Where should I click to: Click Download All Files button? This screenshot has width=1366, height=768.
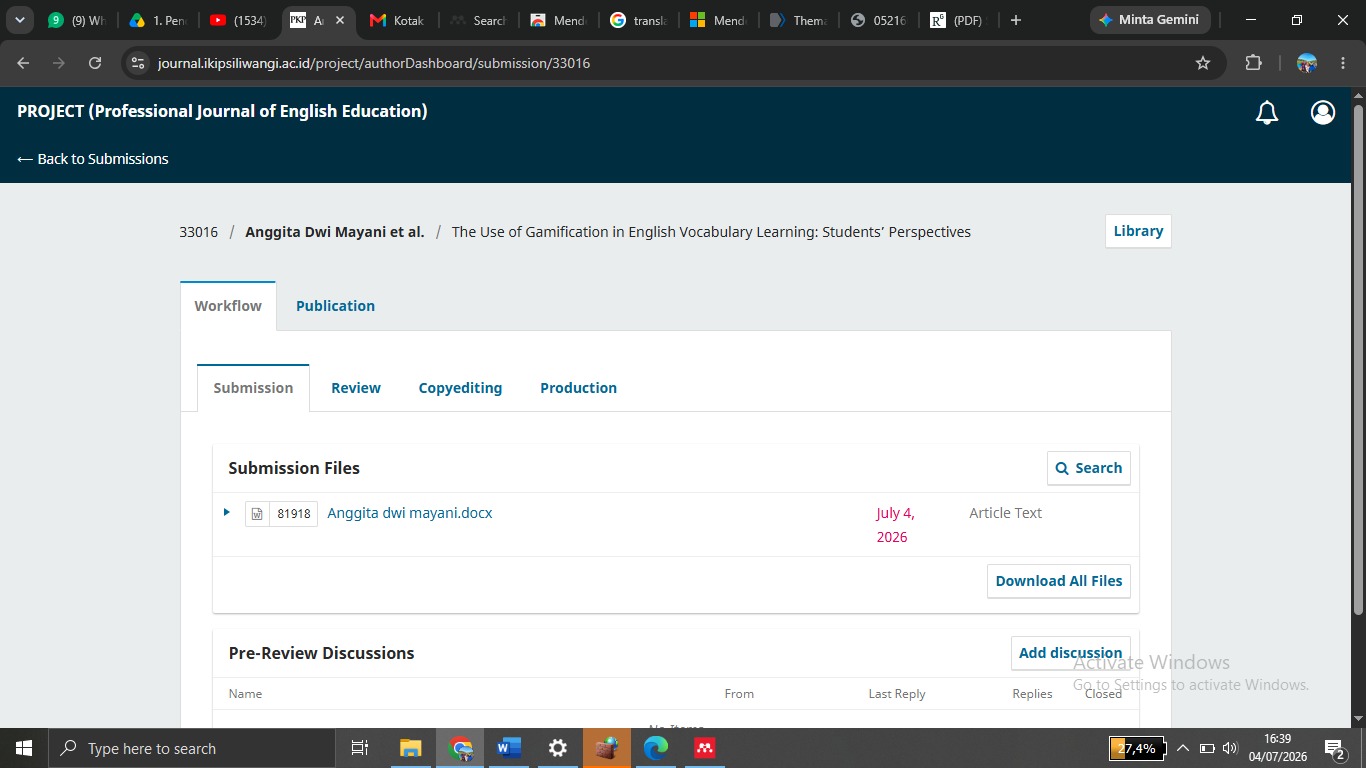click(x=1059, y=581)
